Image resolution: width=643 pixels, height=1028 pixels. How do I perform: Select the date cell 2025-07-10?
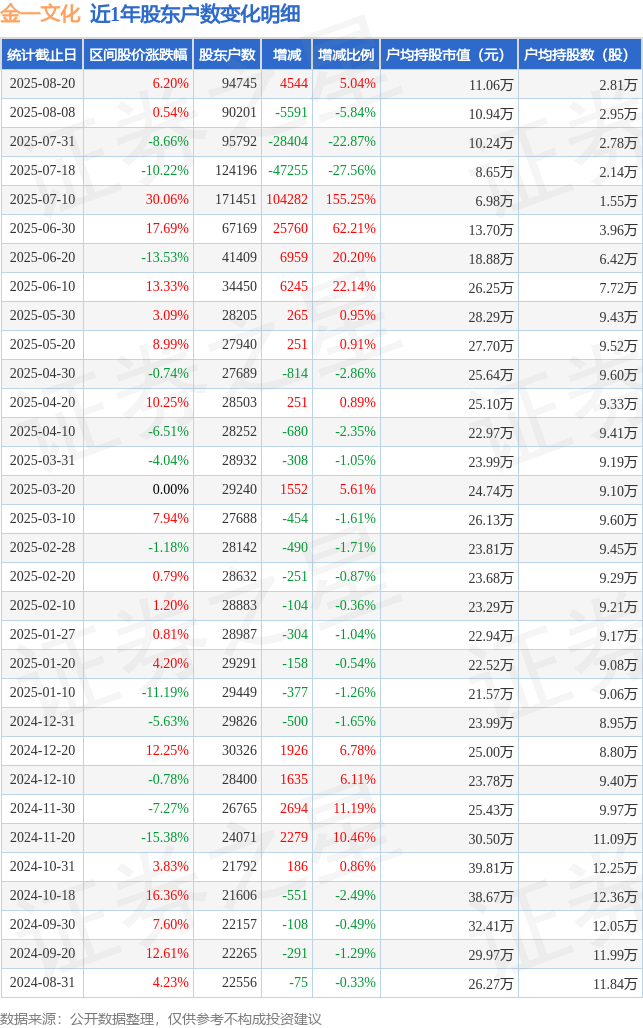43,199
